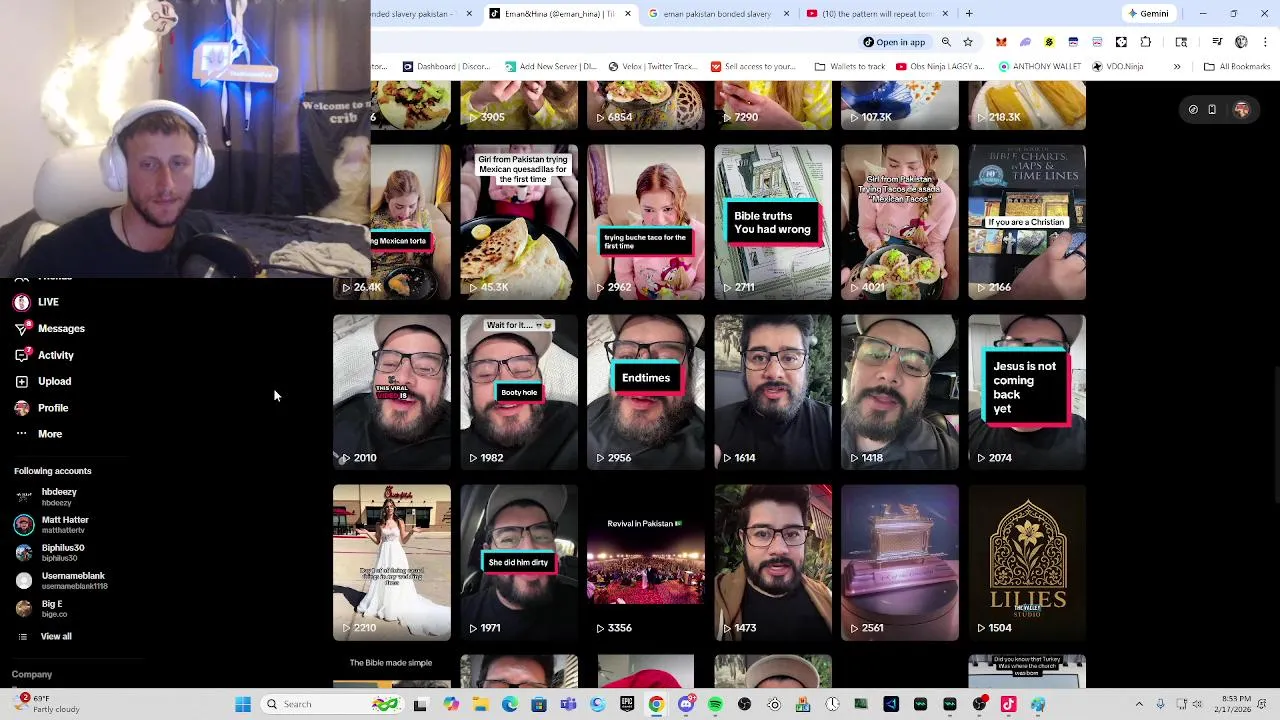The image size is (1280, 720).
Task: Open the Chrome extensions puzzle menu
Action: [1146, 42]
